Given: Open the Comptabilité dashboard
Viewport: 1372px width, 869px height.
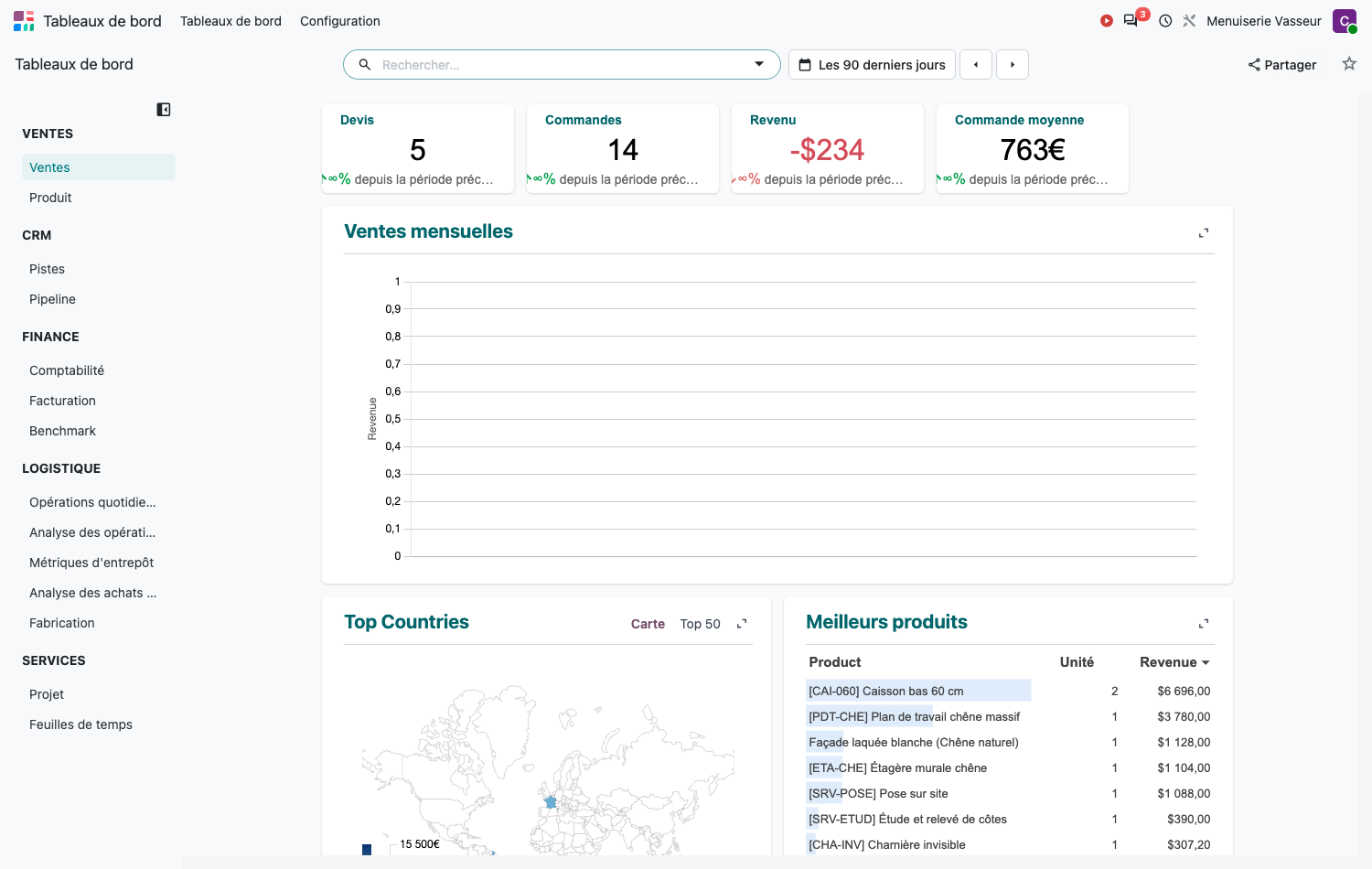Looking at the screenshot, I should (99, 370).
